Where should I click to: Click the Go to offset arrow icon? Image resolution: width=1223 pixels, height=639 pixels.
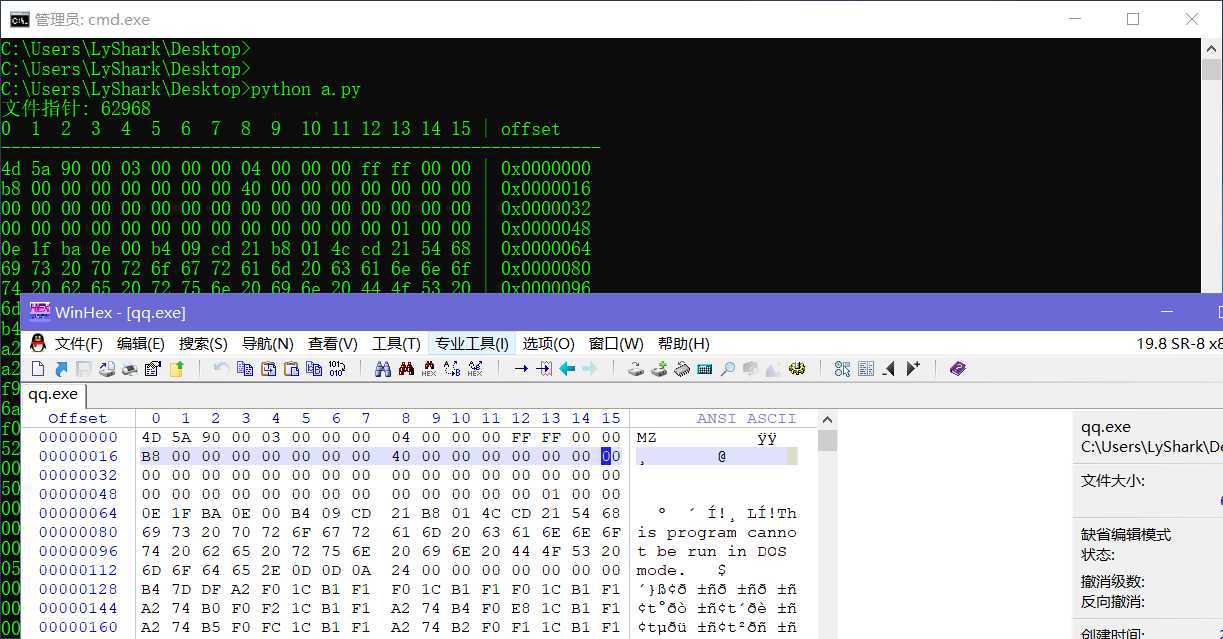pyautogui.click(x=520, y=369)
